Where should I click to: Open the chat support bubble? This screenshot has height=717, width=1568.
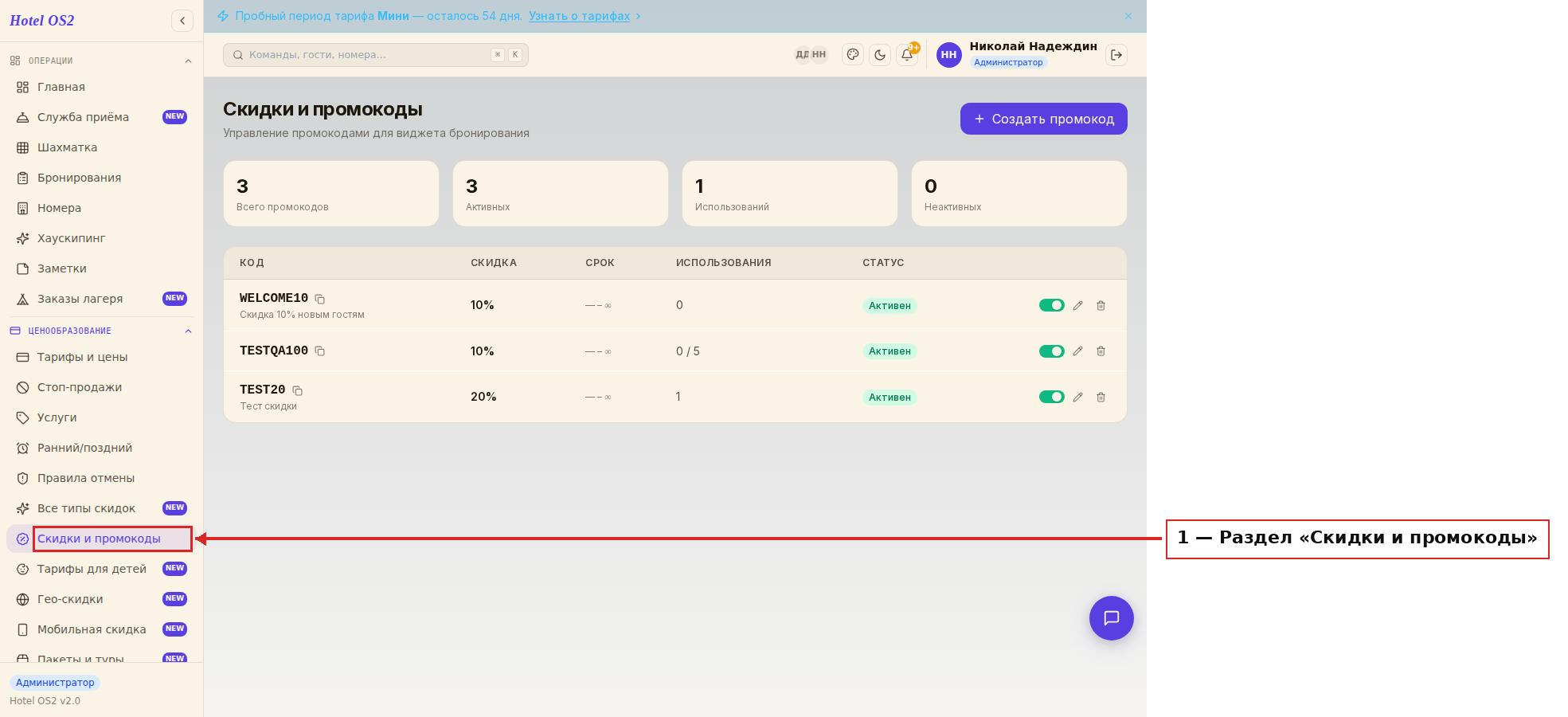coord(1112,618)
